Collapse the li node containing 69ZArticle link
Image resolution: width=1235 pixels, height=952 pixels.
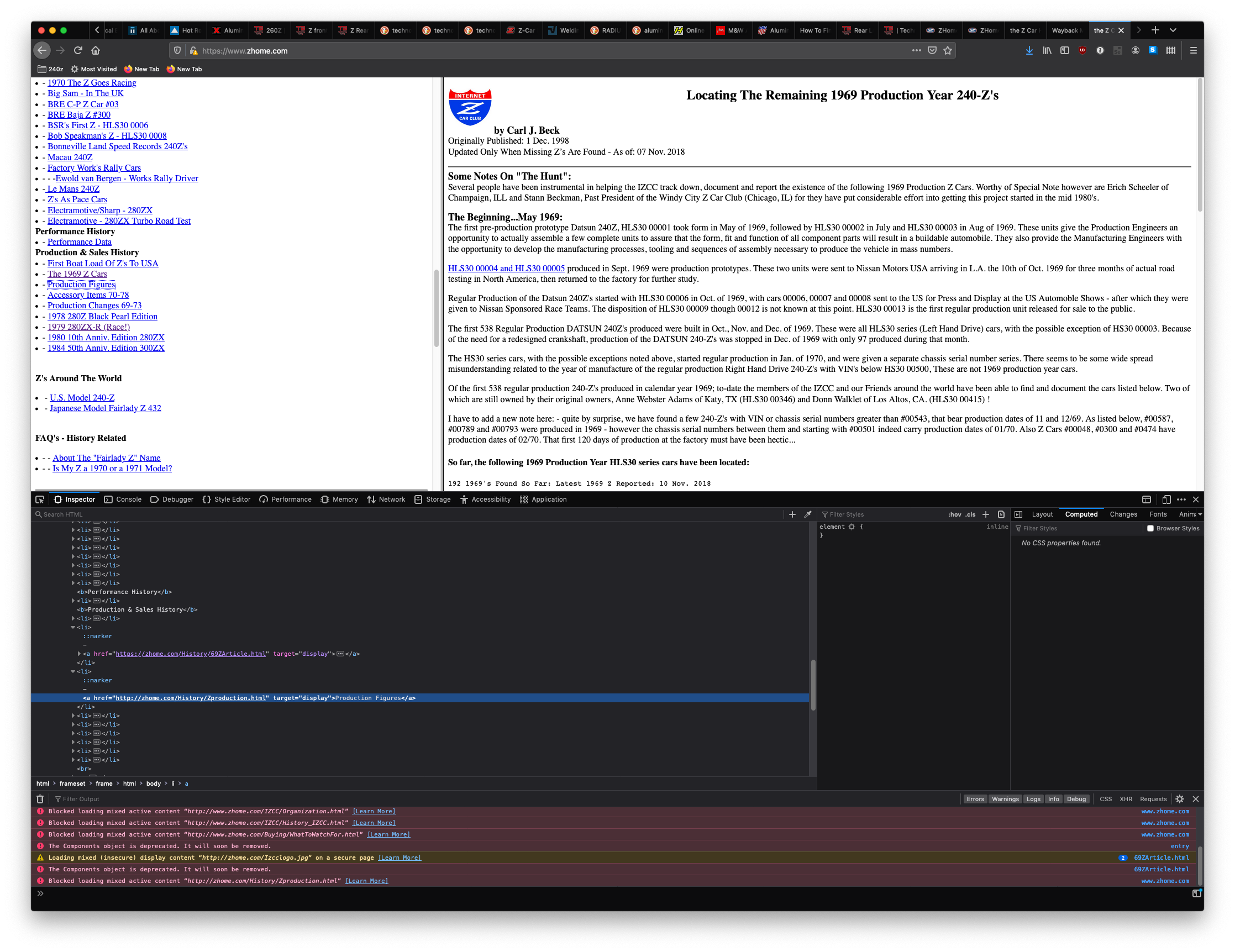[73, 627]
